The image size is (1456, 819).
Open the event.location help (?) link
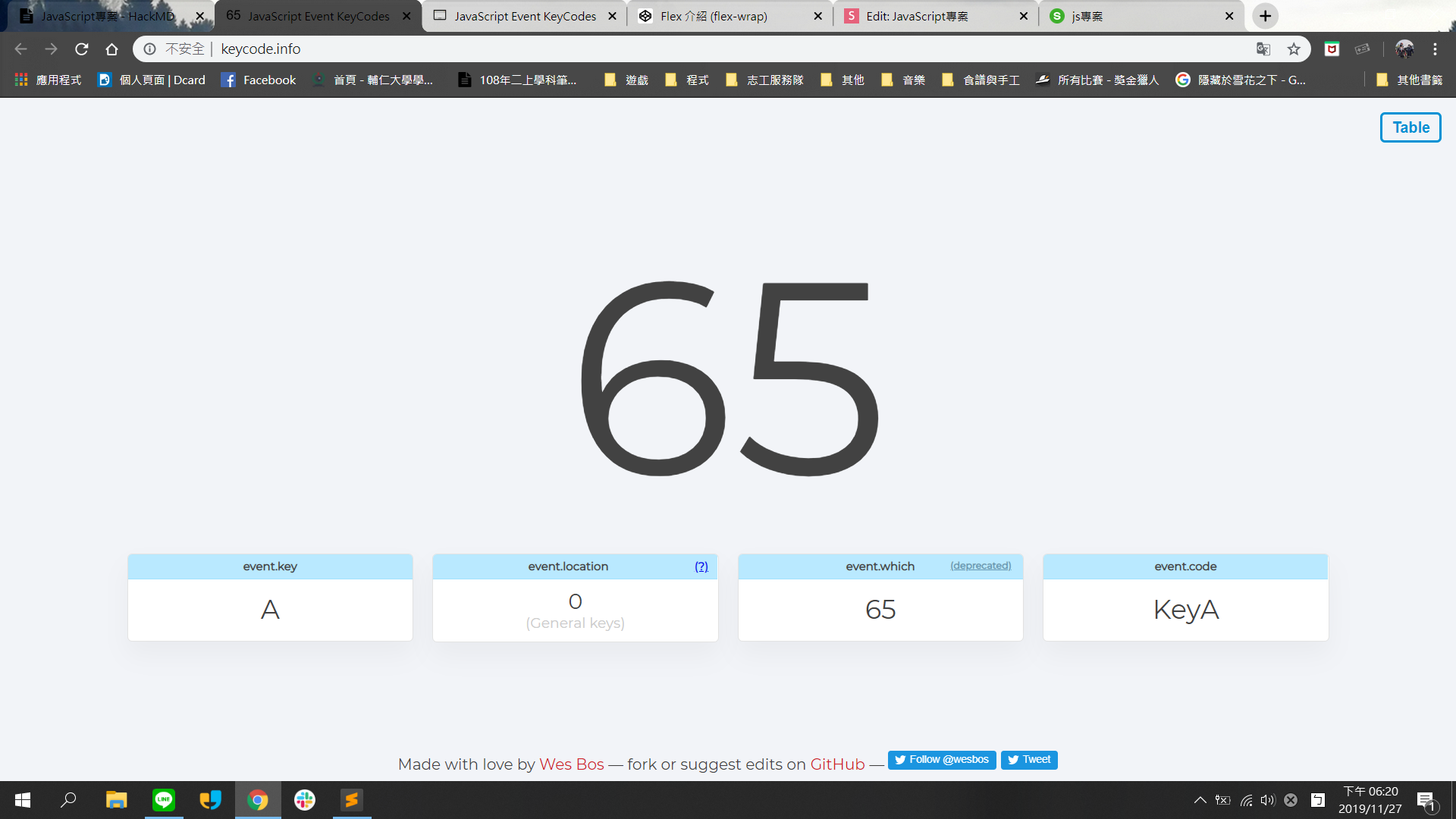pos(701,566)
